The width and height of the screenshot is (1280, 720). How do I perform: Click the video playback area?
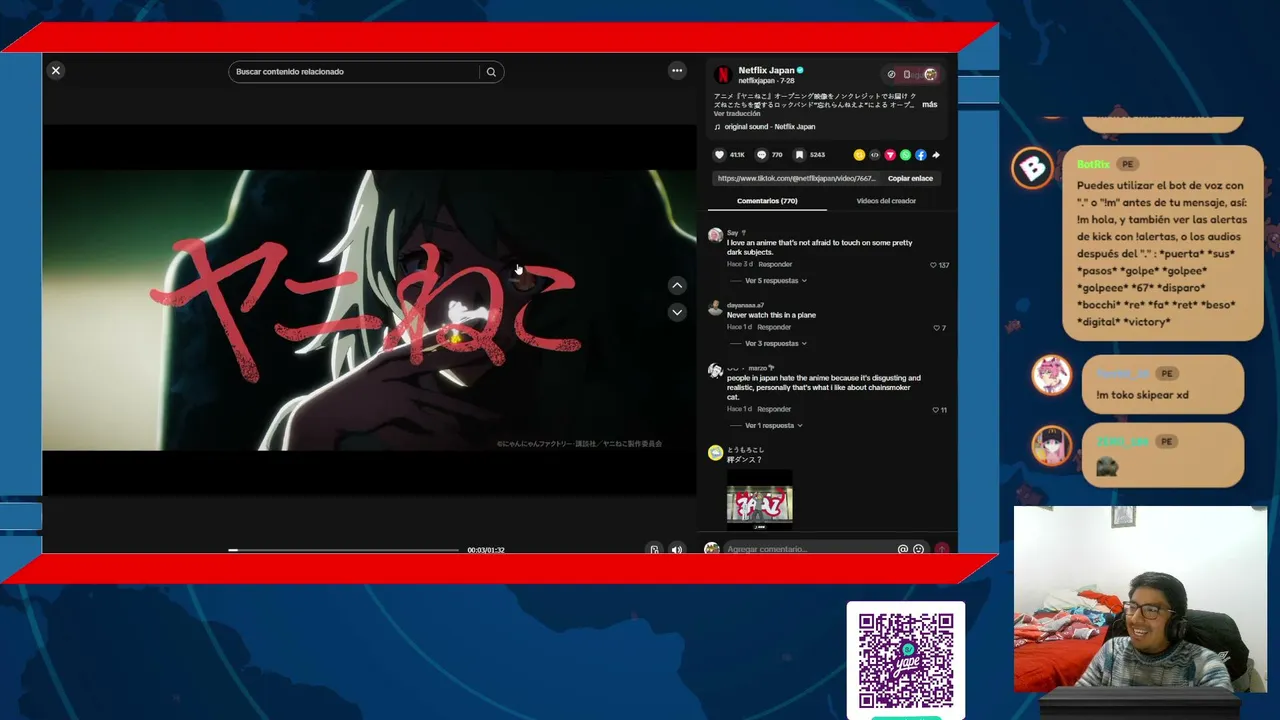(369, 310)
